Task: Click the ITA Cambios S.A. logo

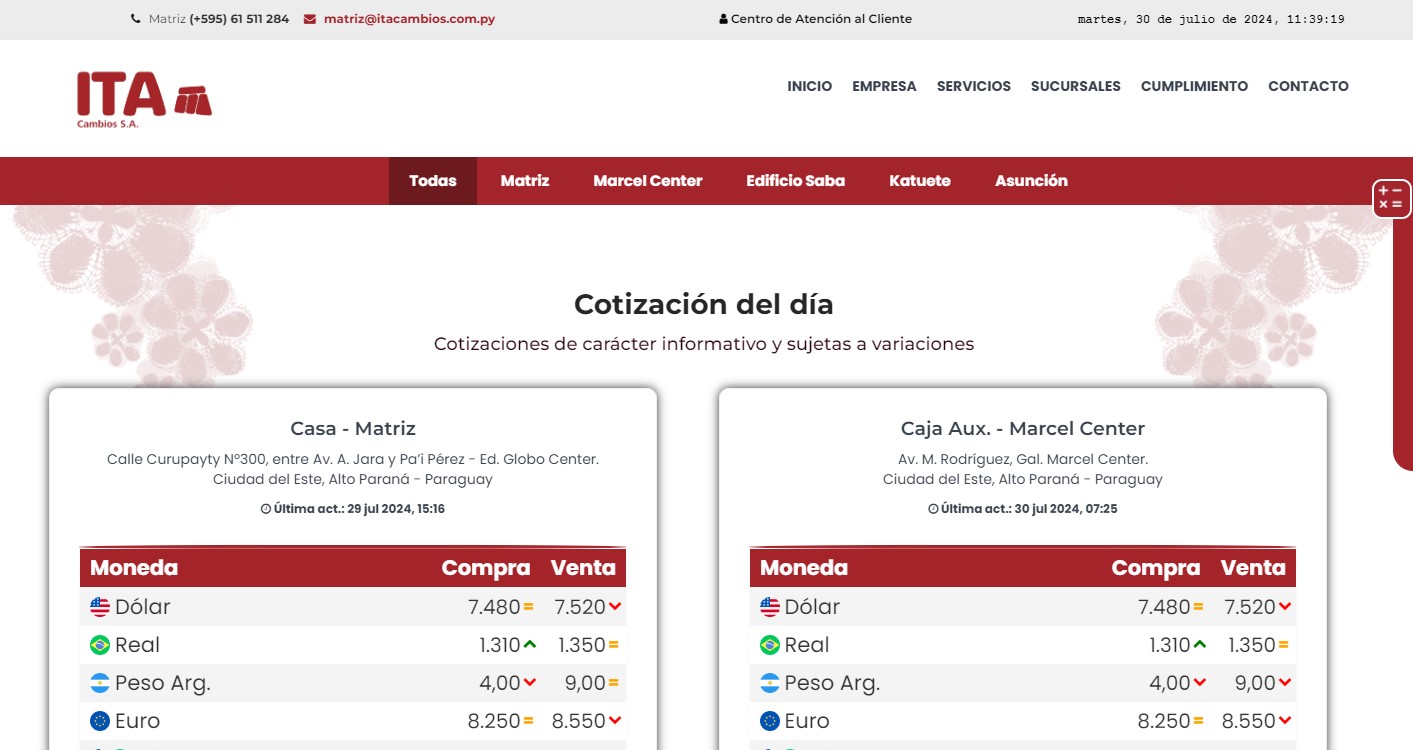Action: [x=144, y=99]
